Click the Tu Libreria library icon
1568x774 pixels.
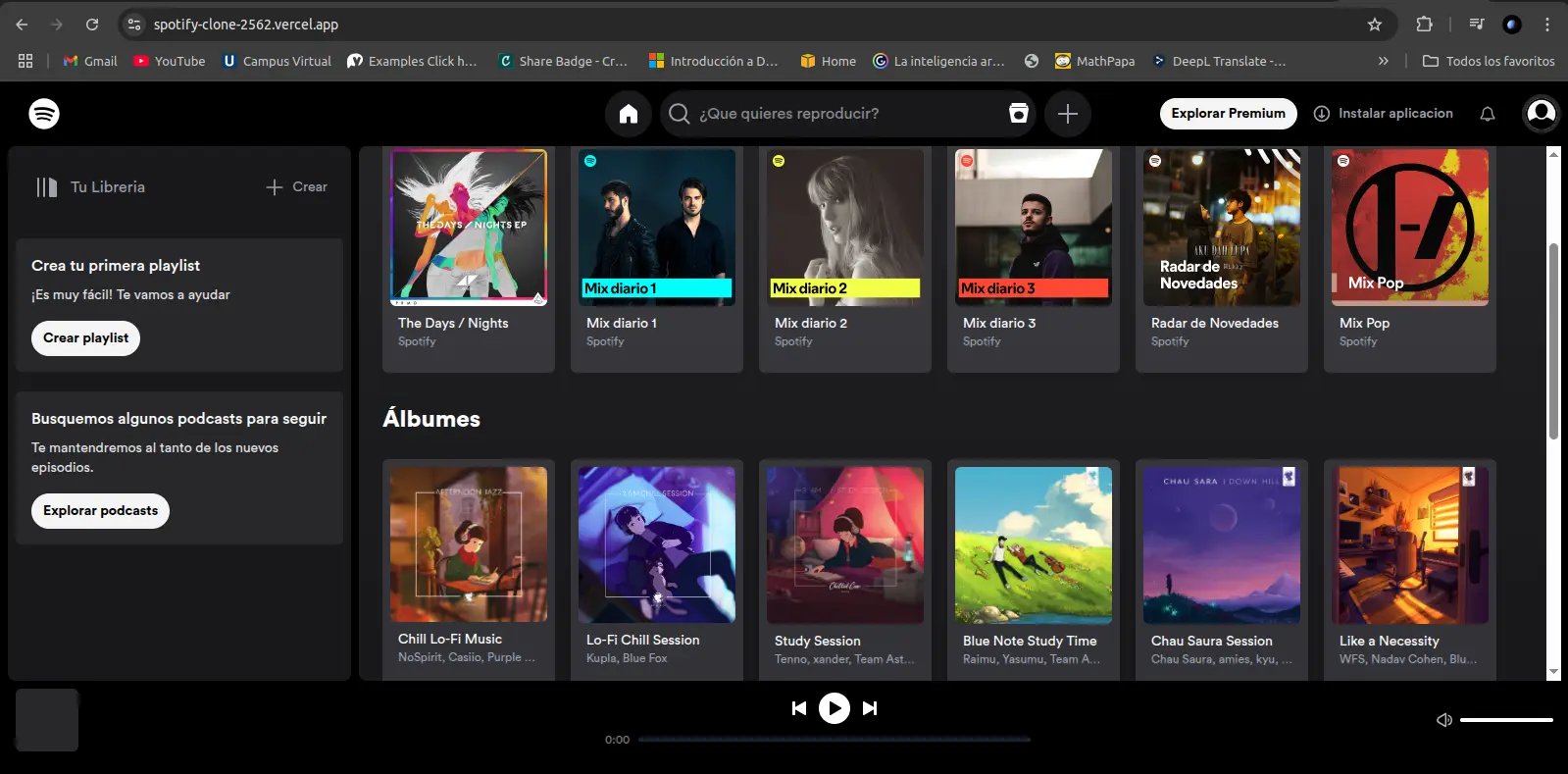(47, 187)
